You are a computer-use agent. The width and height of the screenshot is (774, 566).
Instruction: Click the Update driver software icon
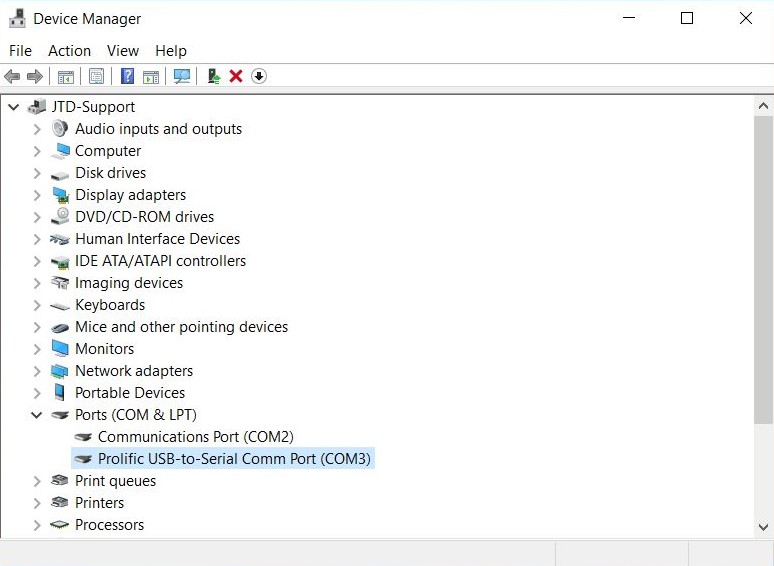click(213, 76)
